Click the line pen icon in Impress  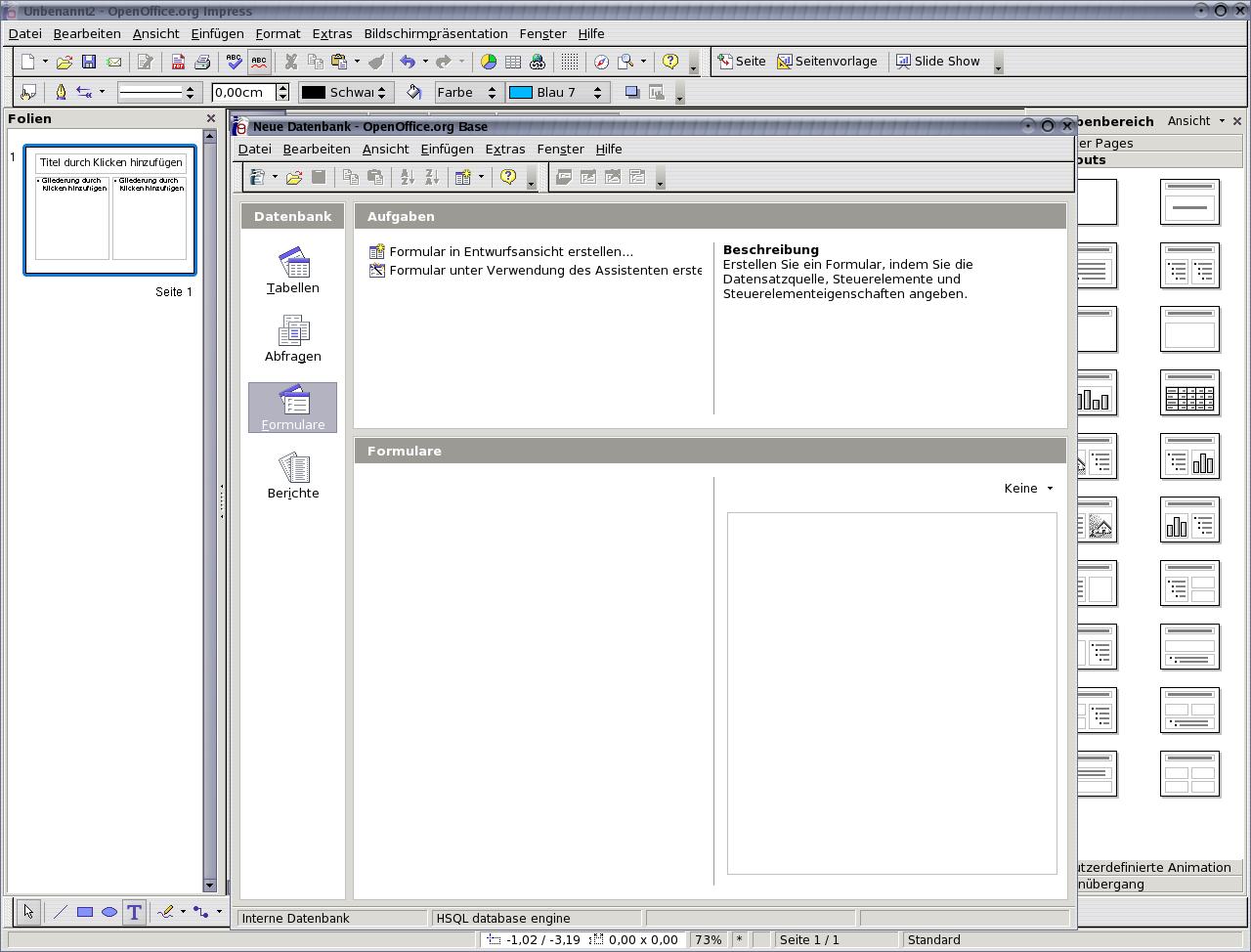click(x=61, y=92)
